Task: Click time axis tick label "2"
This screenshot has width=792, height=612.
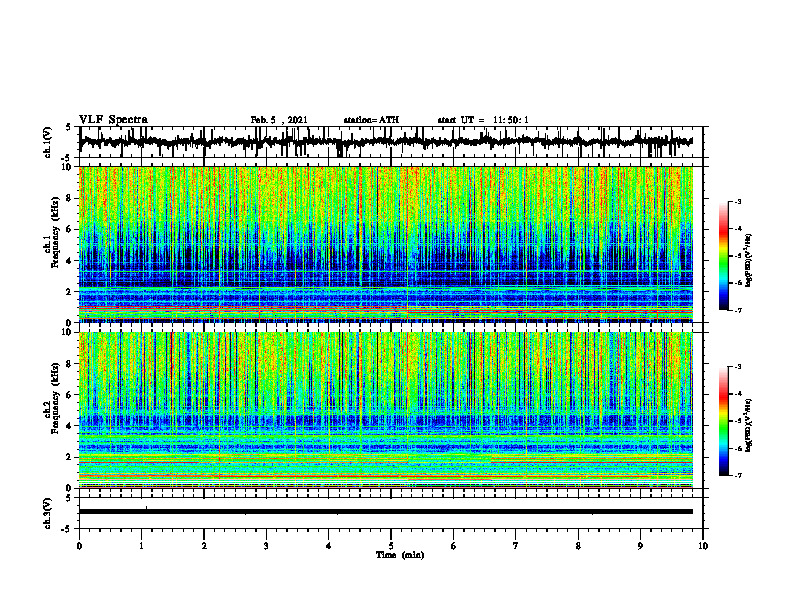Action: (x=204, y=546)
